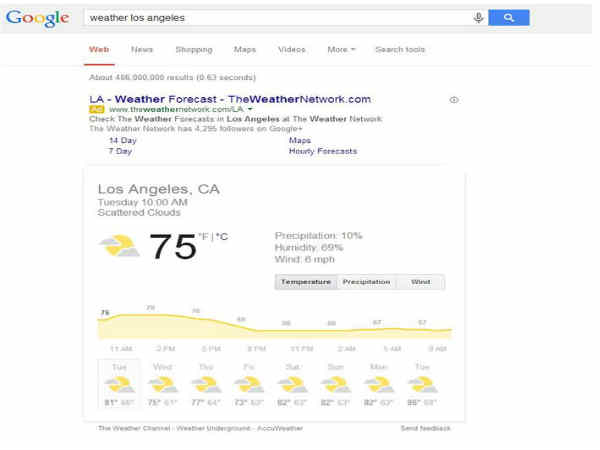
Task: Switch temperature unit to Celsius
Action: pos(222,237)
